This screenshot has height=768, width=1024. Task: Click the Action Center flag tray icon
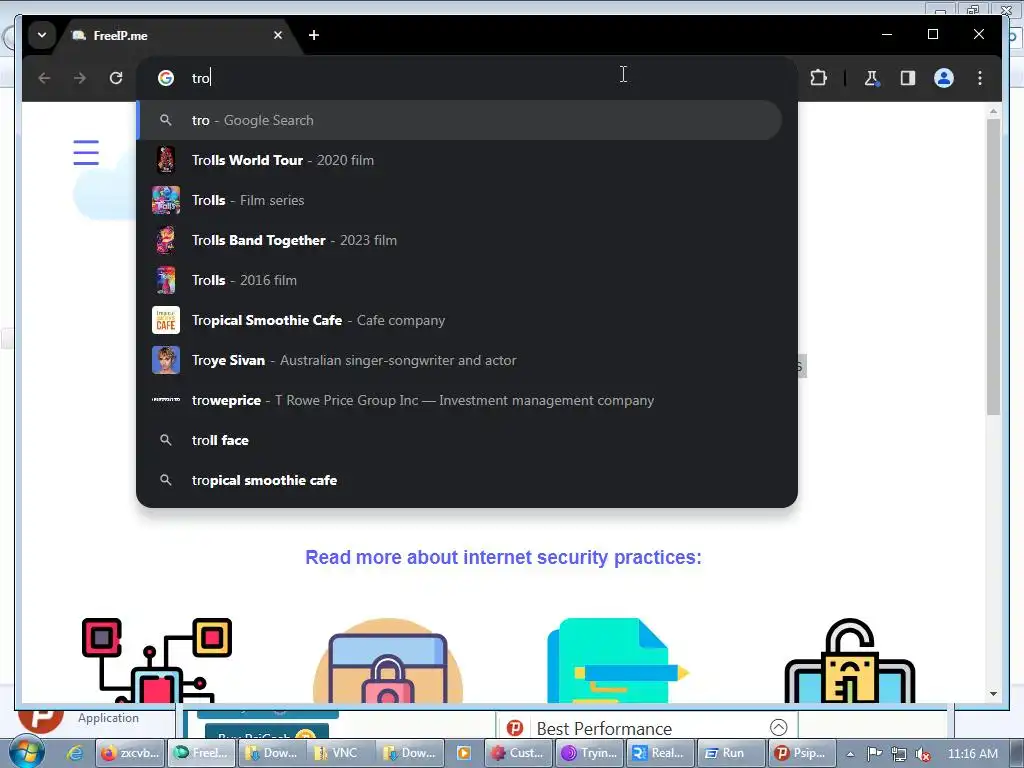(875, 754)
